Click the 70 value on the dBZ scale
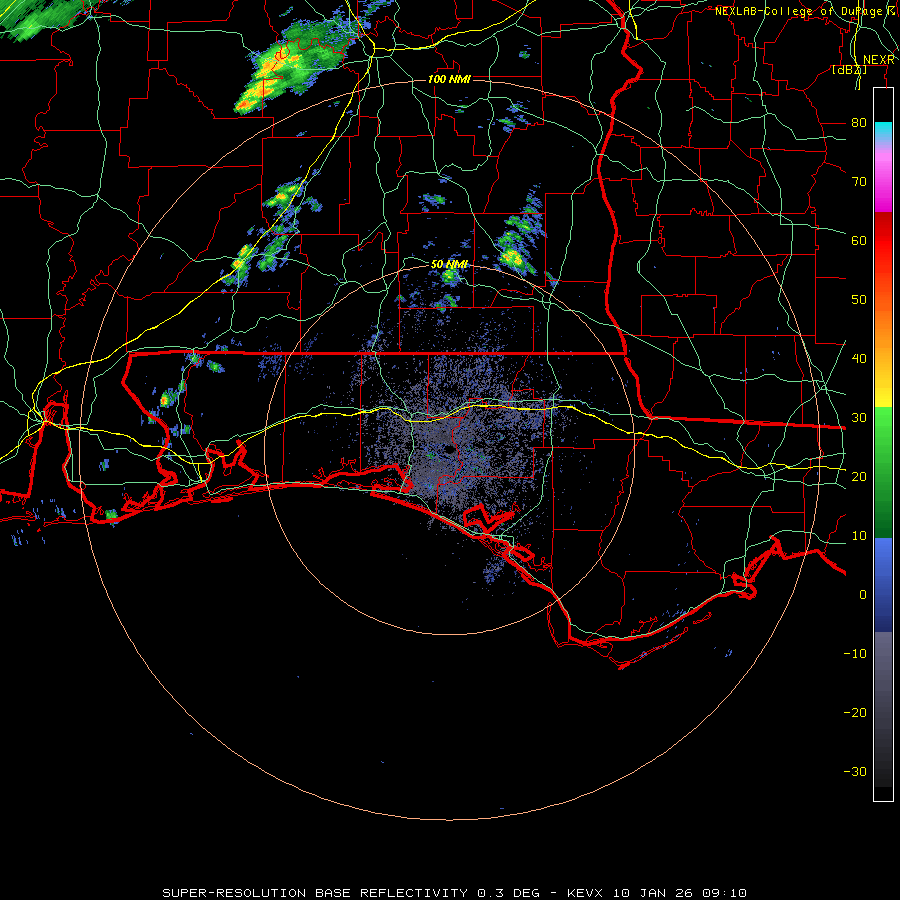The image size is (900, 900). 859,181
